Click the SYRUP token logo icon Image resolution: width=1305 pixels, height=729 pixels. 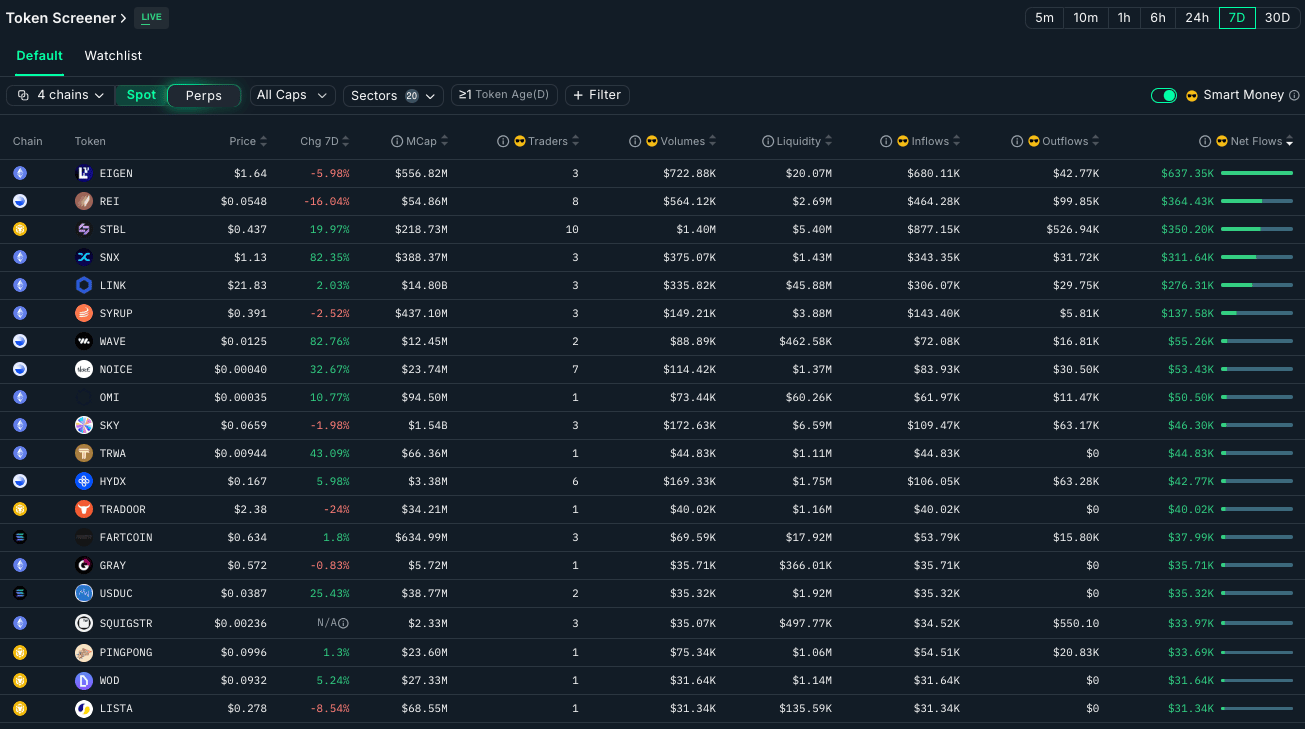point(84,313)
